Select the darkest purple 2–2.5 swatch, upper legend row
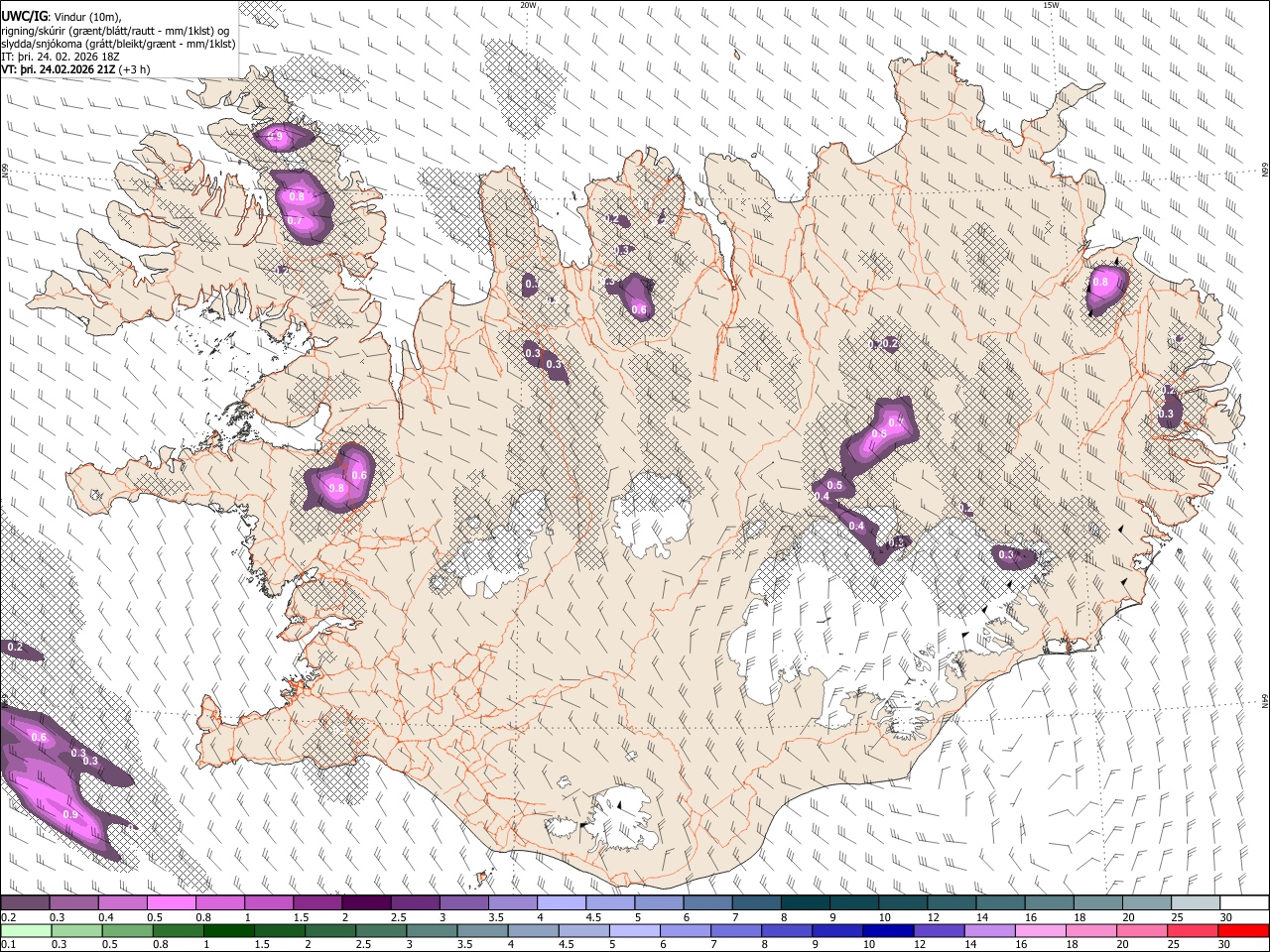The height and width of the screenshot is (952, 1270). tap(366, 903)
